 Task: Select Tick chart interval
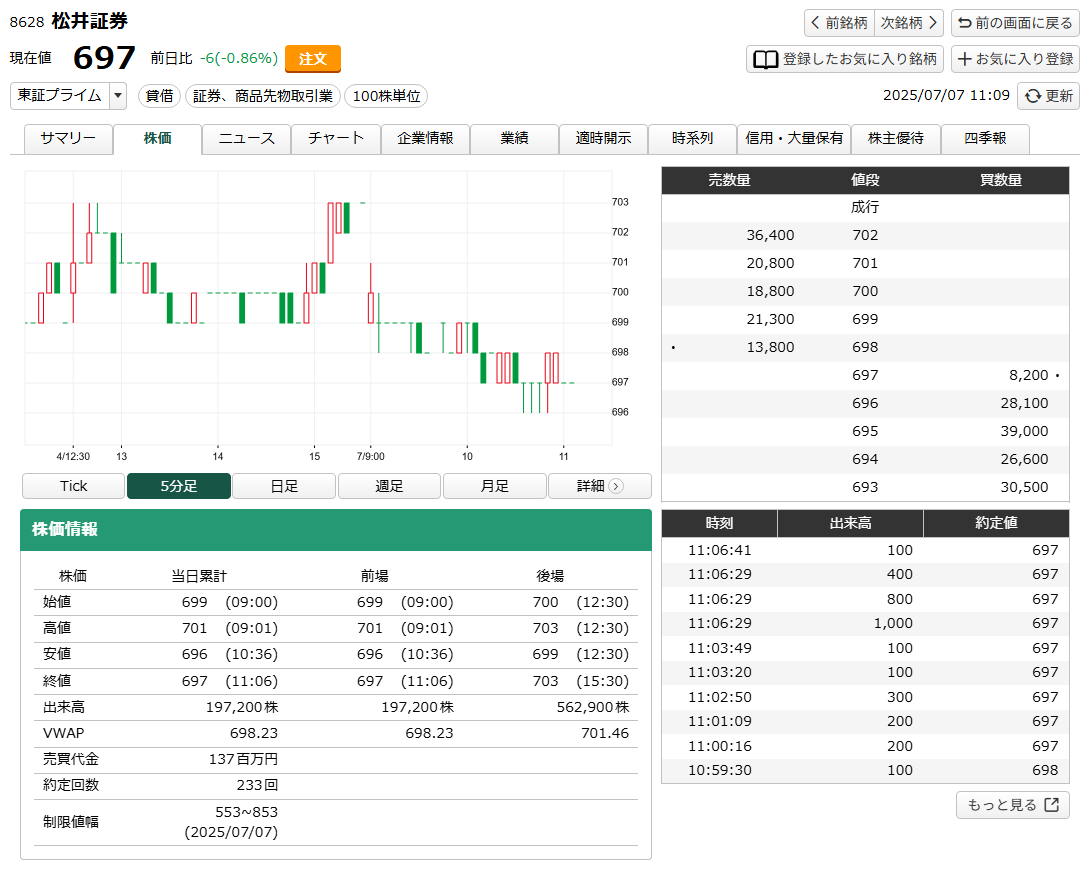[73, 486]
